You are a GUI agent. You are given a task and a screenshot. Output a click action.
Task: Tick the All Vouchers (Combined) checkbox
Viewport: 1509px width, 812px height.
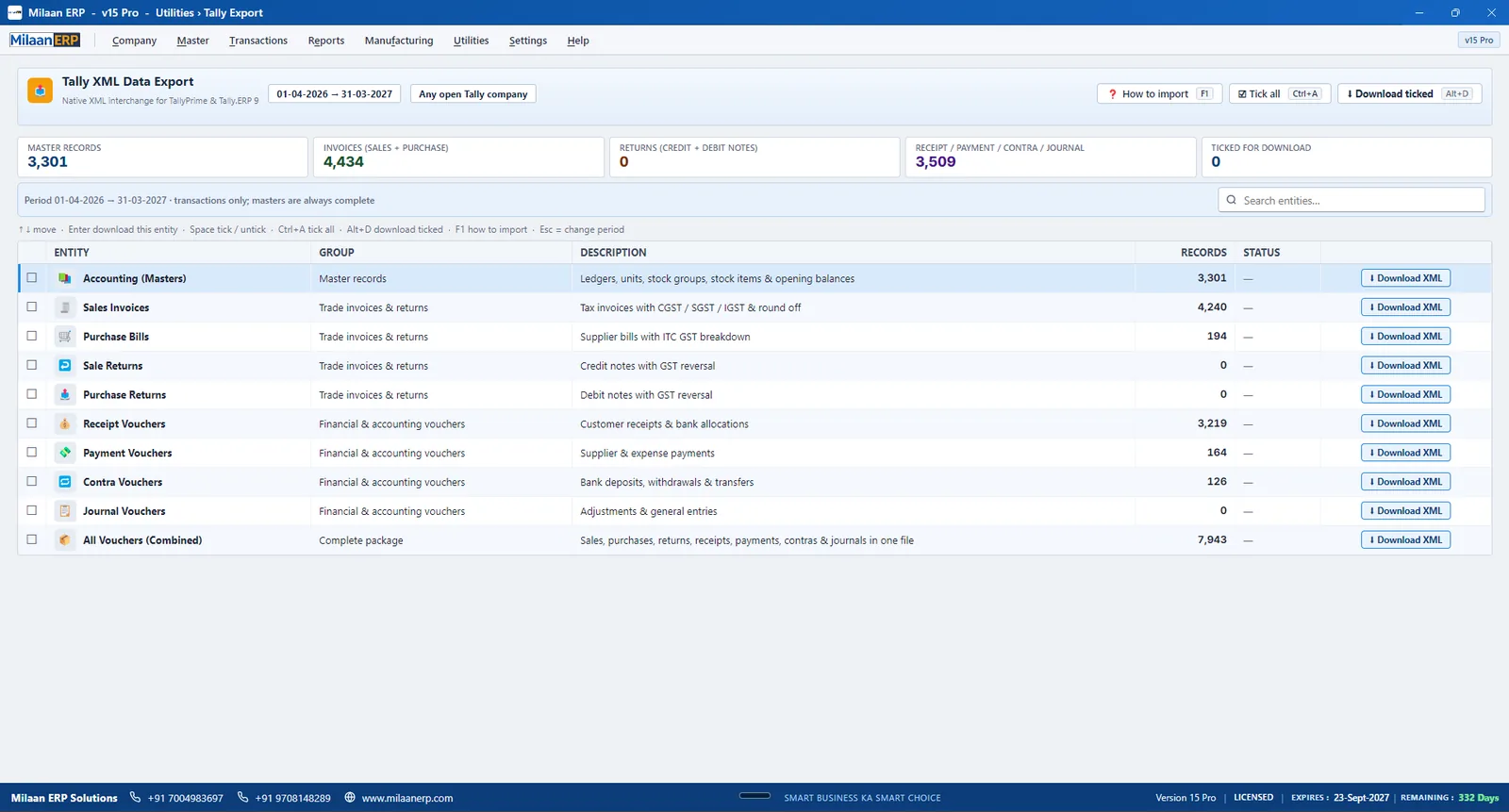pos(32,540)
